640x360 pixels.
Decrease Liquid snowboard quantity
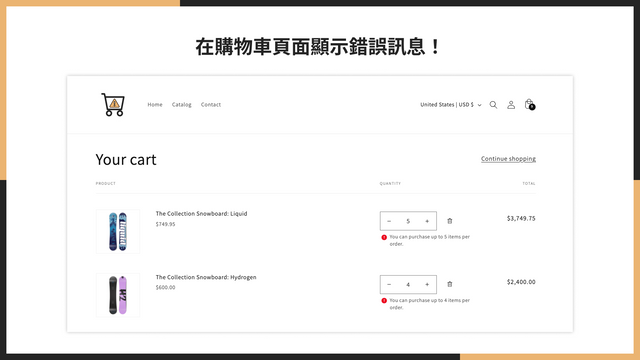pos(389,221)
